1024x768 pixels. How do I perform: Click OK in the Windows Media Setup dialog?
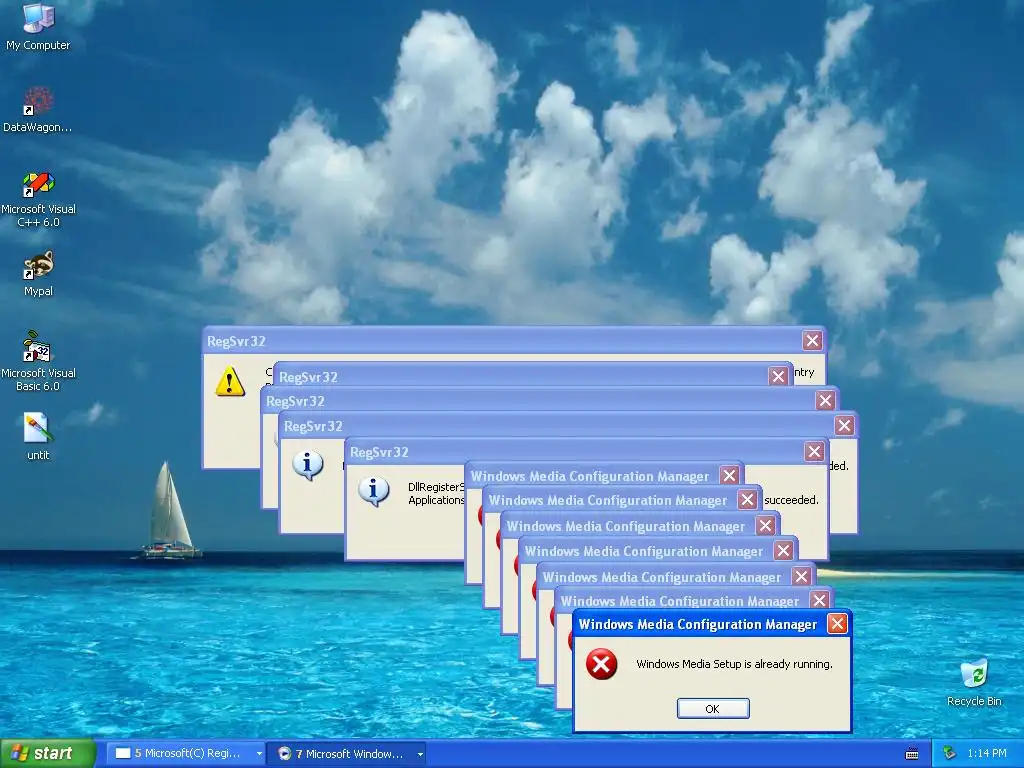[712, 709]
